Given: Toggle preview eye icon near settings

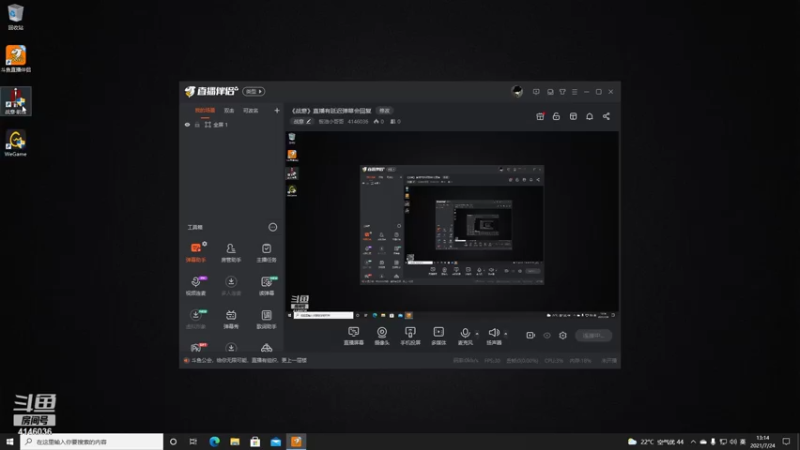Looking at the screenshot, I should [x=547, y=335].
